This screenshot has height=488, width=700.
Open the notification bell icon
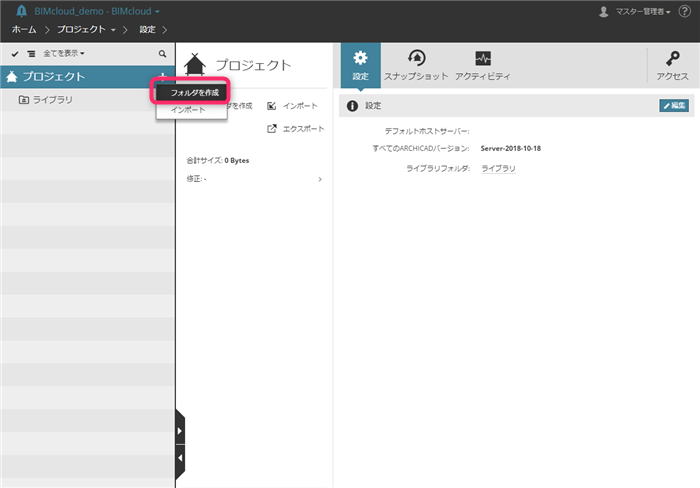click(x=21, y=11)
